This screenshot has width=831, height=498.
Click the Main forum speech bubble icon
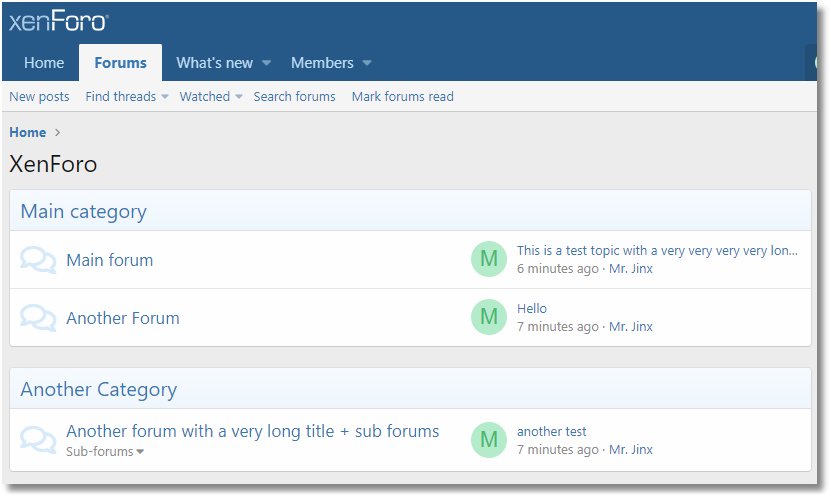pos(38,260)
